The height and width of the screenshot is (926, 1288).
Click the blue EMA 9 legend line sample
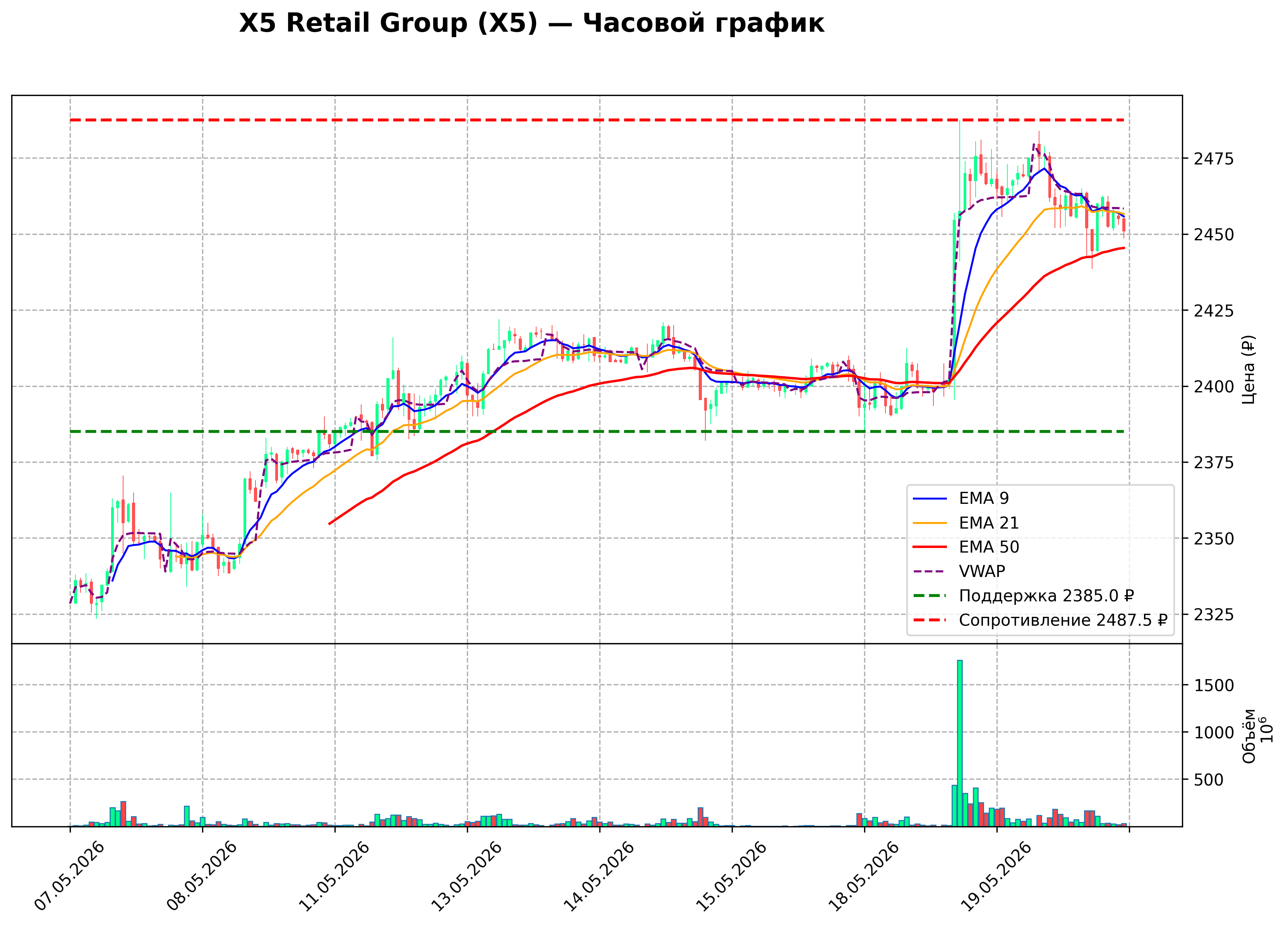[x=930, y=499]
